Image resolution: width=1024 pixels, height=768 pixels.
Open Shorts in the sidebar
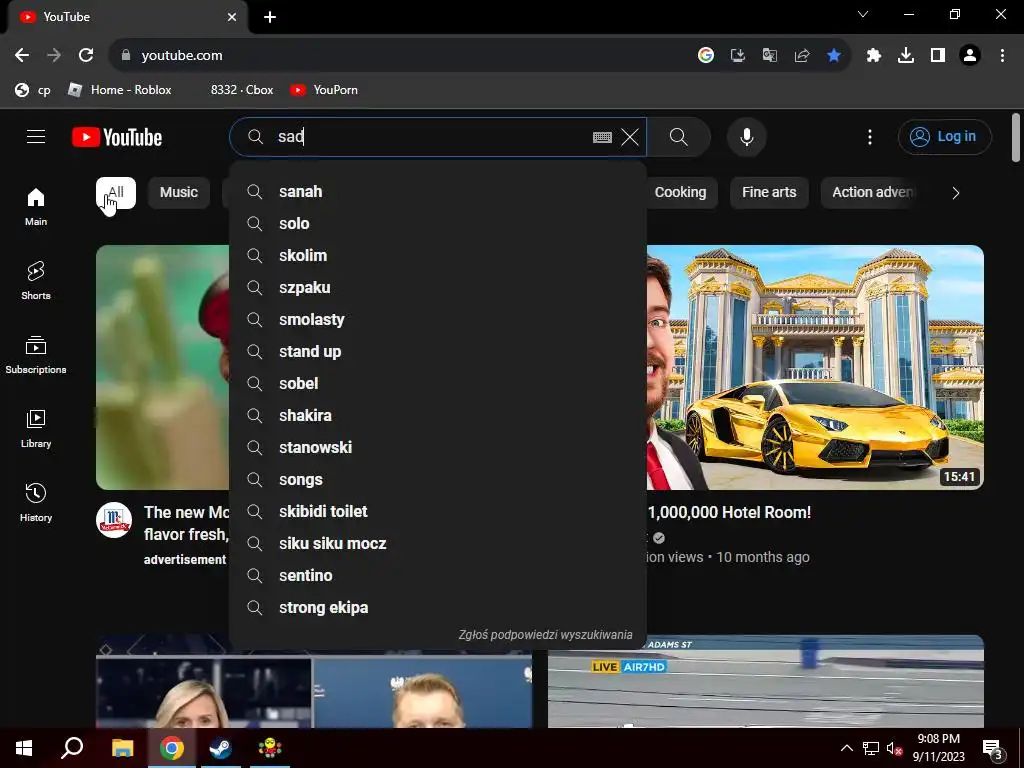click(36, 281)
